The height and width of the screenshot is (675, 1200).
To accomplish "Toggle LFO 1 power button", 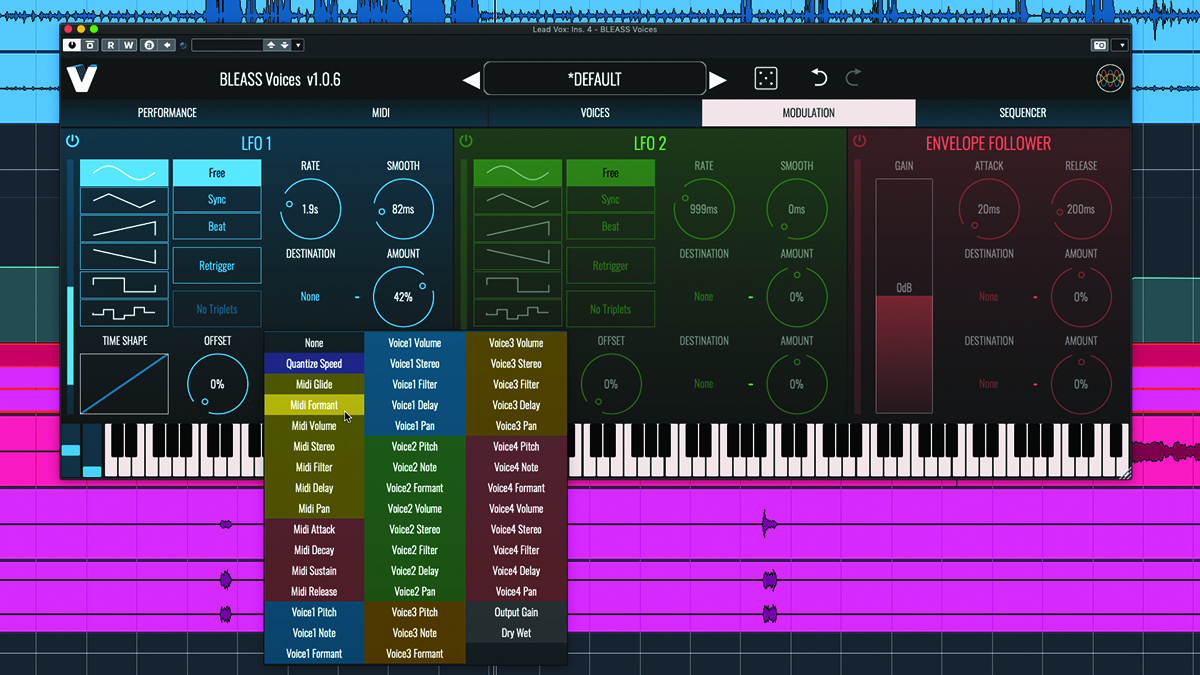I will pos(73,142).
